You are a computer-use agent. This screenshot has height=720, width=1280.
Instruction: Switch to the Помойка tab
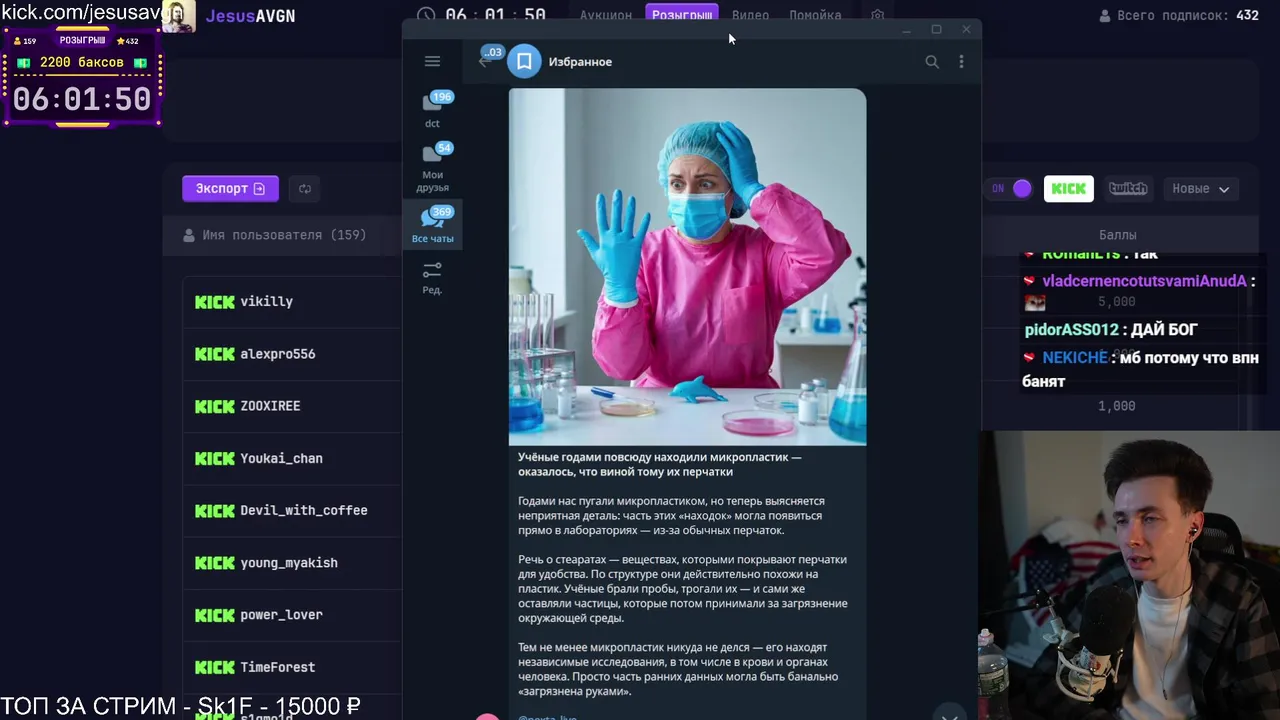pos(815,15)
